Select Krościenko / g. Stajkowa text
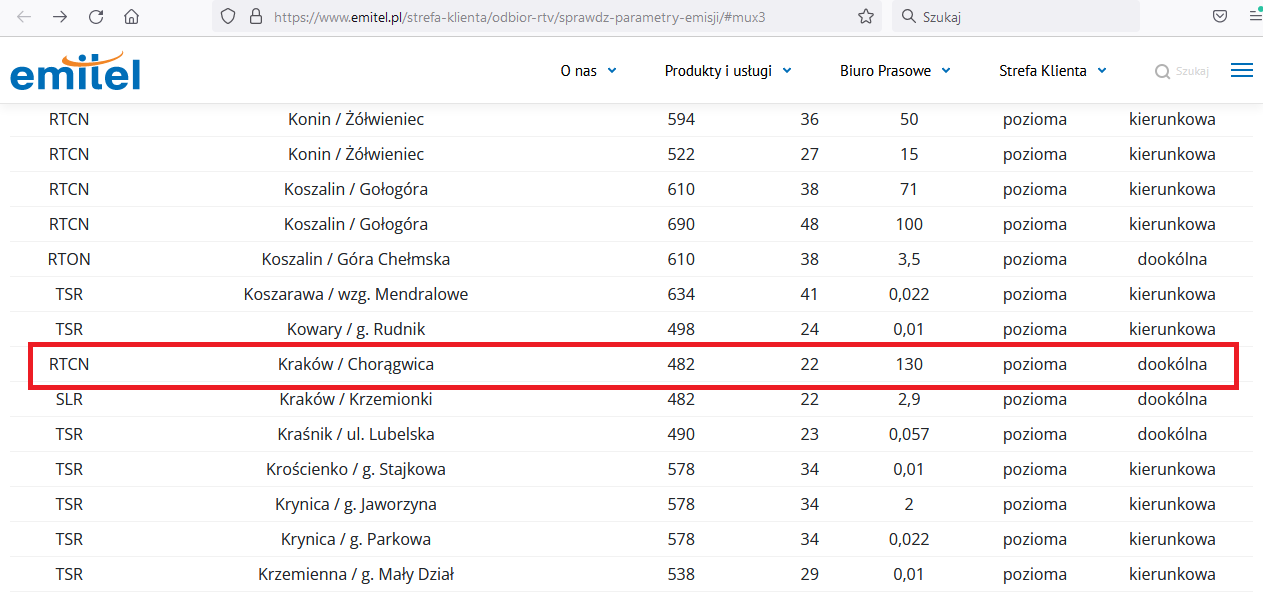1263x597 pixels. 356,470
